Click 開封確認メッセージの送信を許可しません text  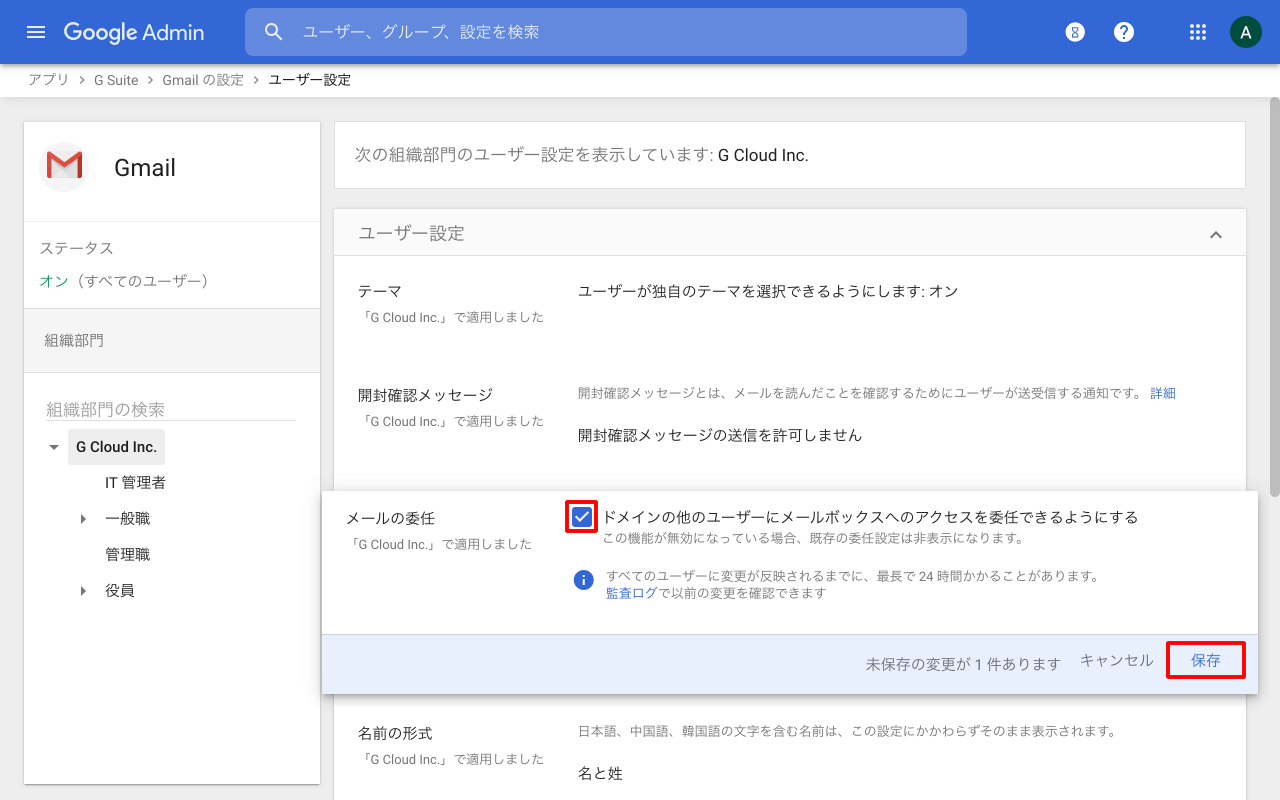coord(720,435)
